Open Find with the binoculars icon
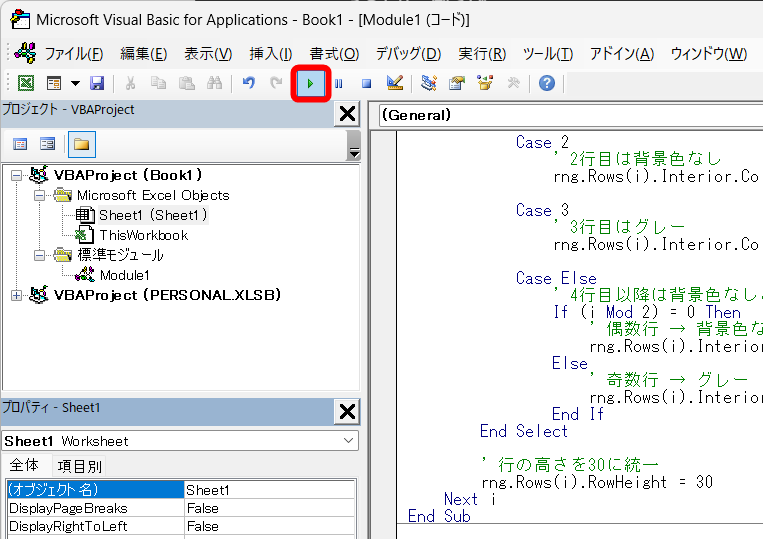 (214, 83)
